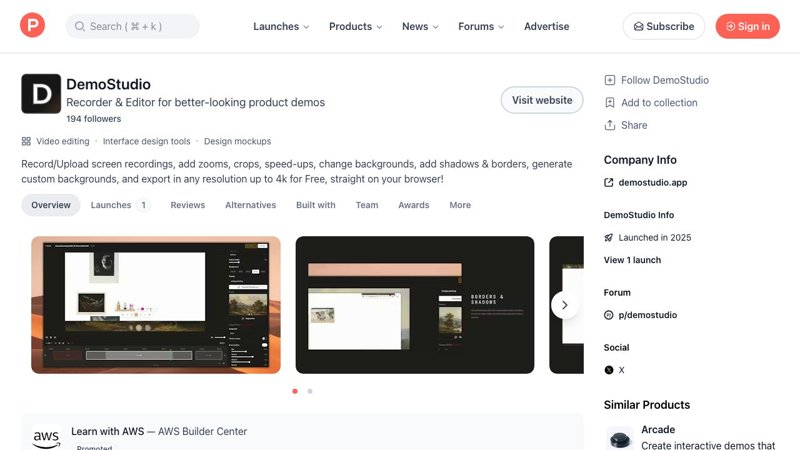Expand the Launches dropdown menu

(x=281, y=27)
